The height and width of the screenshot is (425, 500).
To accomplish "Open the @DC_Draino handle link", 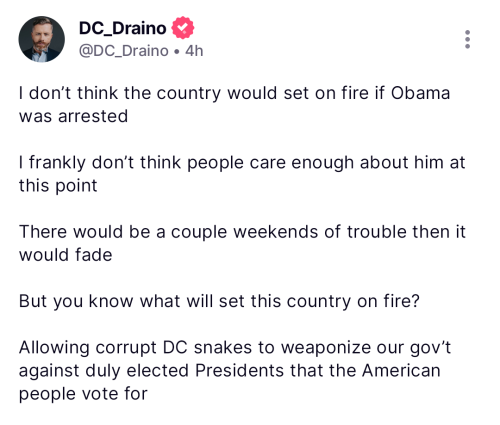I will (124, 51).
